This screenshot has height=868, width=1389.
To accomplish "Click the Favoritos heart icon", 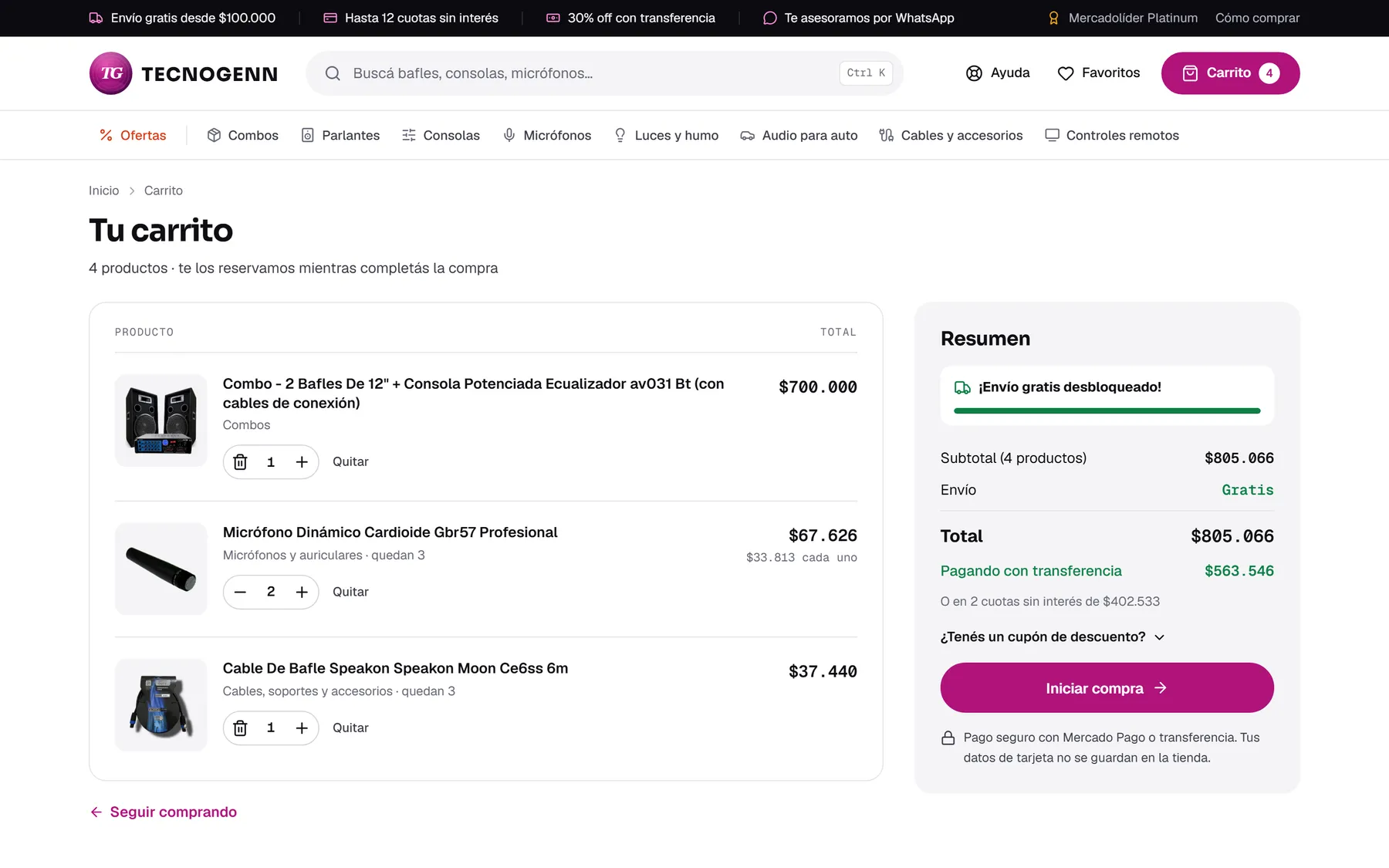I will pyautogui.click(x=1066, y=73).
